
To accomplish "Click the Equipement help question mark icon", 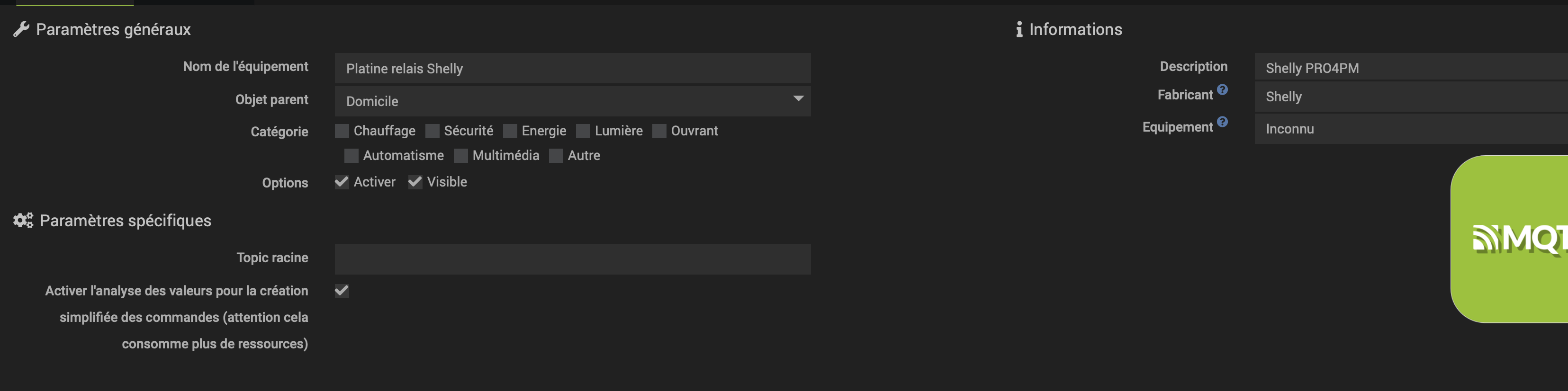I will [1222, 122].
